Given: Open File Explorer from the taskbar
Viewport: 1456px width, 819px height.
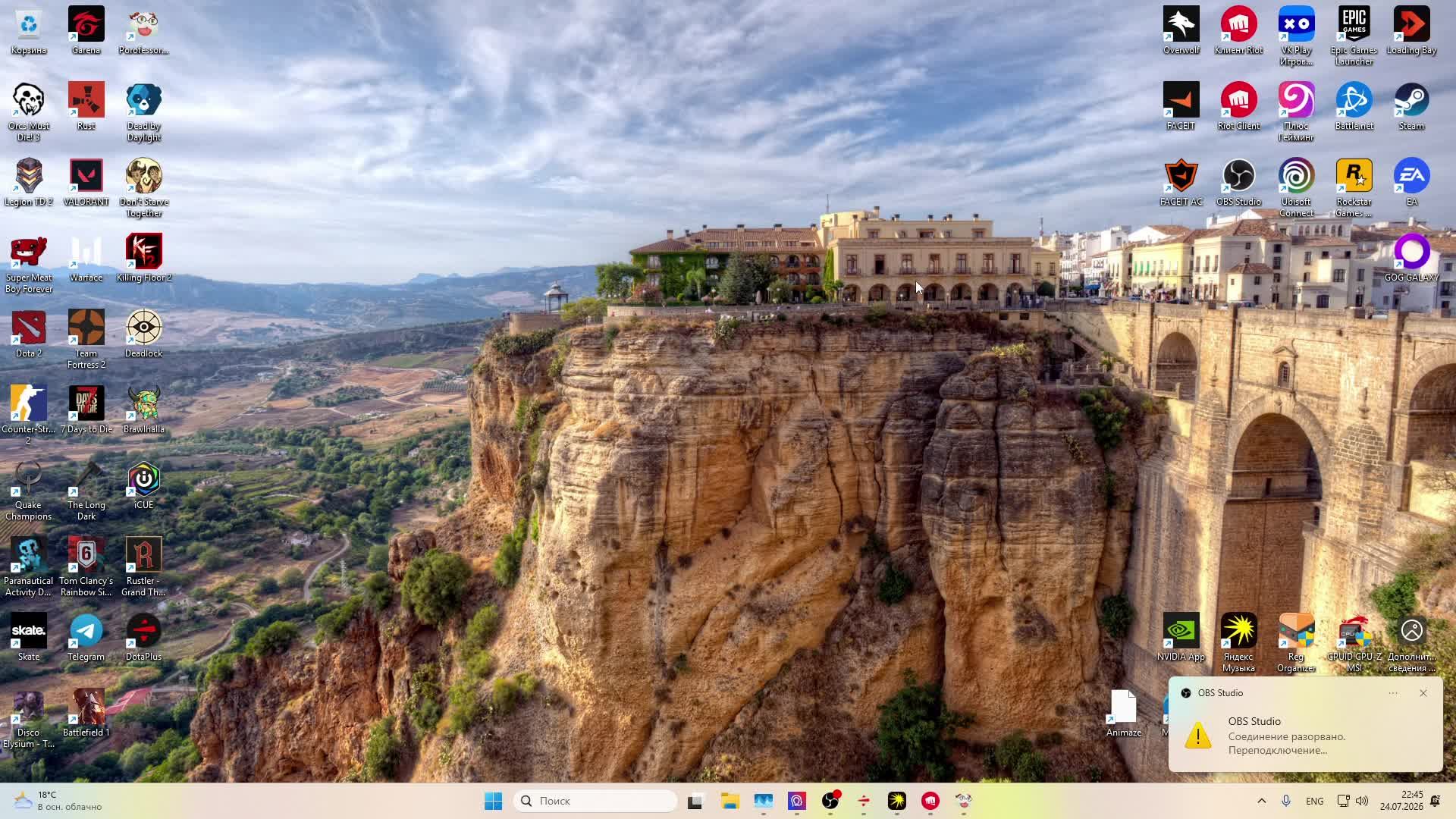Looking at the screenshot, I should (730, 801).
